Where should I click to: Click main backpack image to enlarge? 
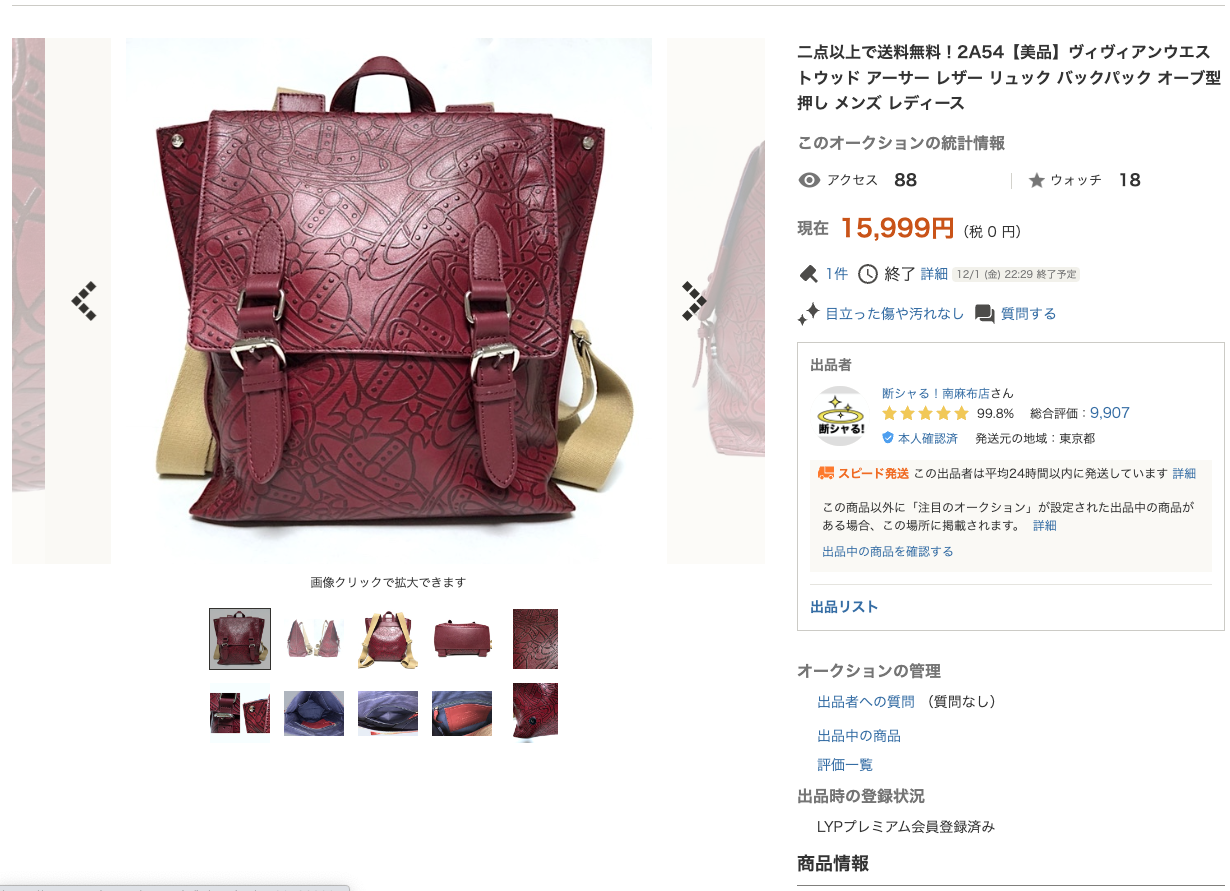[x=388, y=301]
